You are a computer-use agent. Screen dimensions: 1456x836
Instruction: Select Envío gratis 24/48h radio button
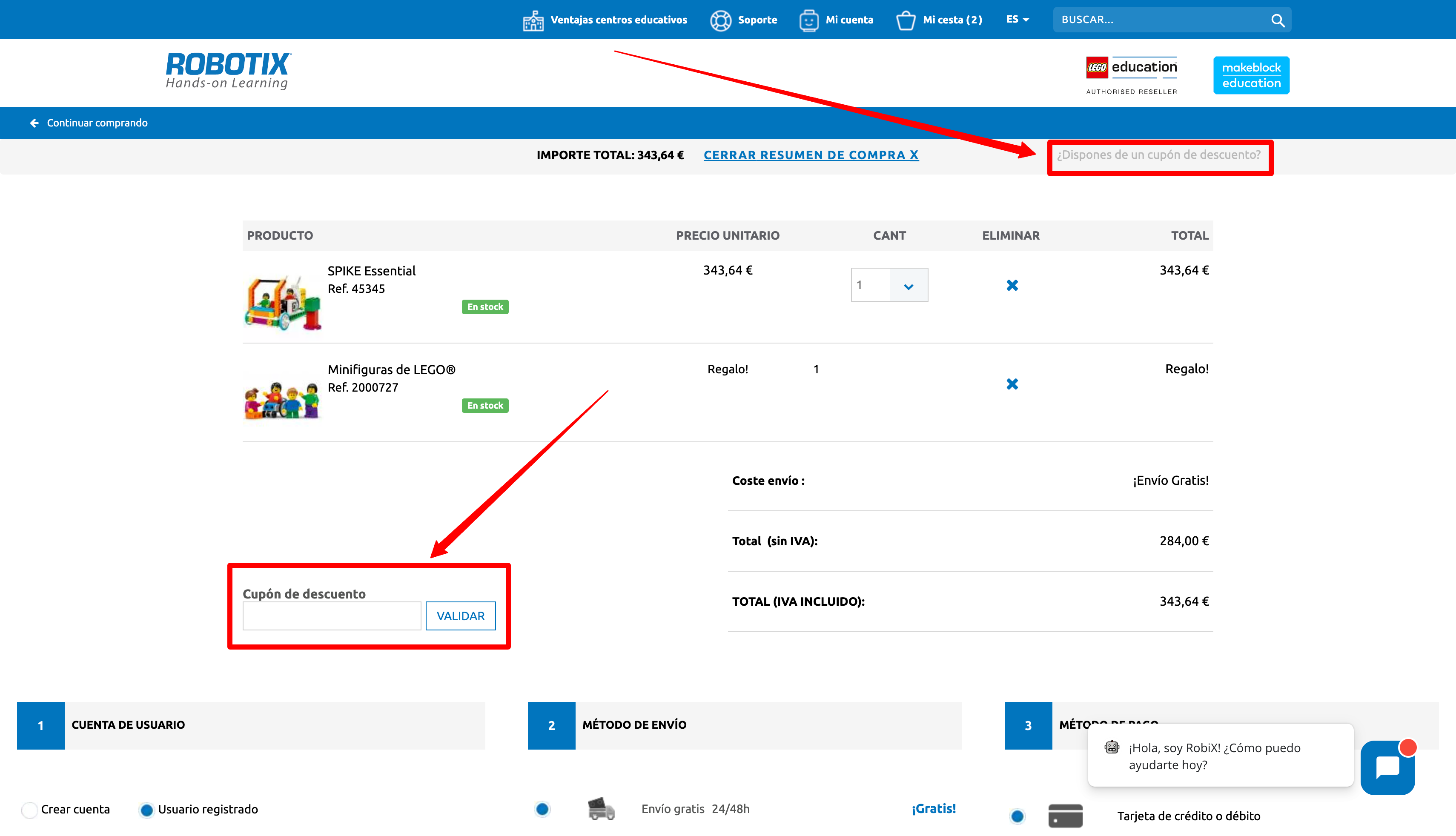pyautogui.click(x=542, y=809)
